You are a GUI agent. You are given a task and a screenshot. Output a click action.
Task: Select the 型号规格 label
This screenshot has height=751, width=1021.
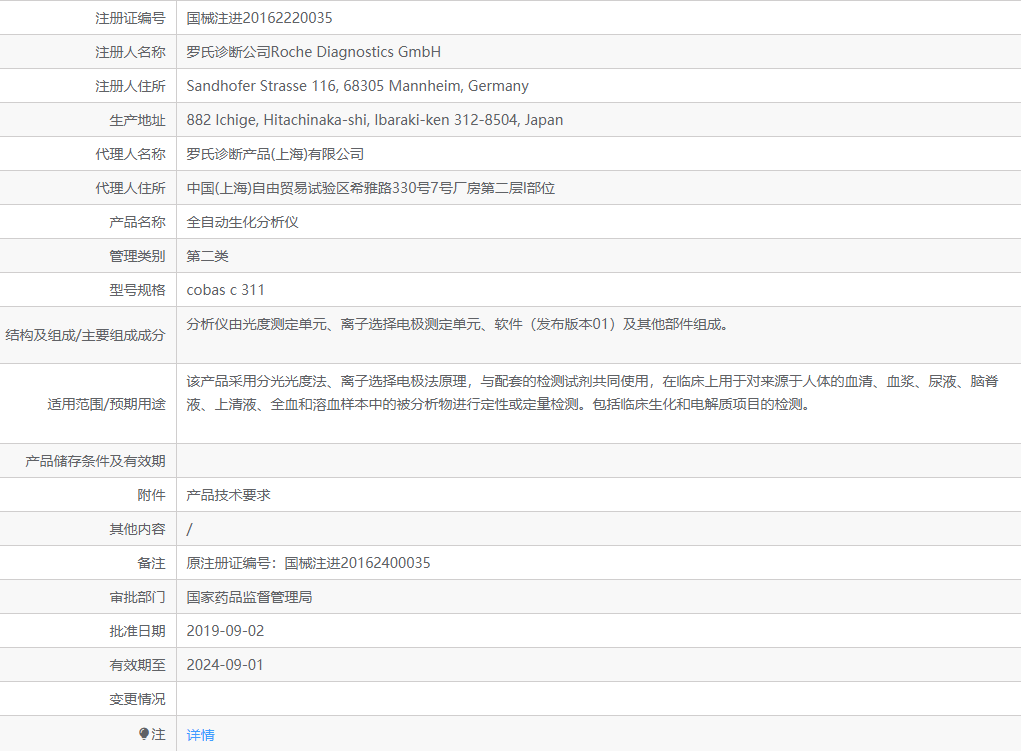click(137, 290)
